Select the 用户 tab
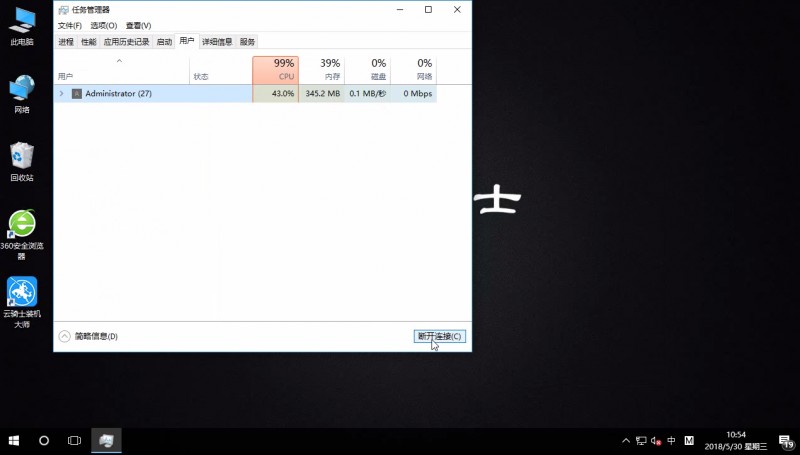Viewport: 800px width, 455px height. [187, 41]
